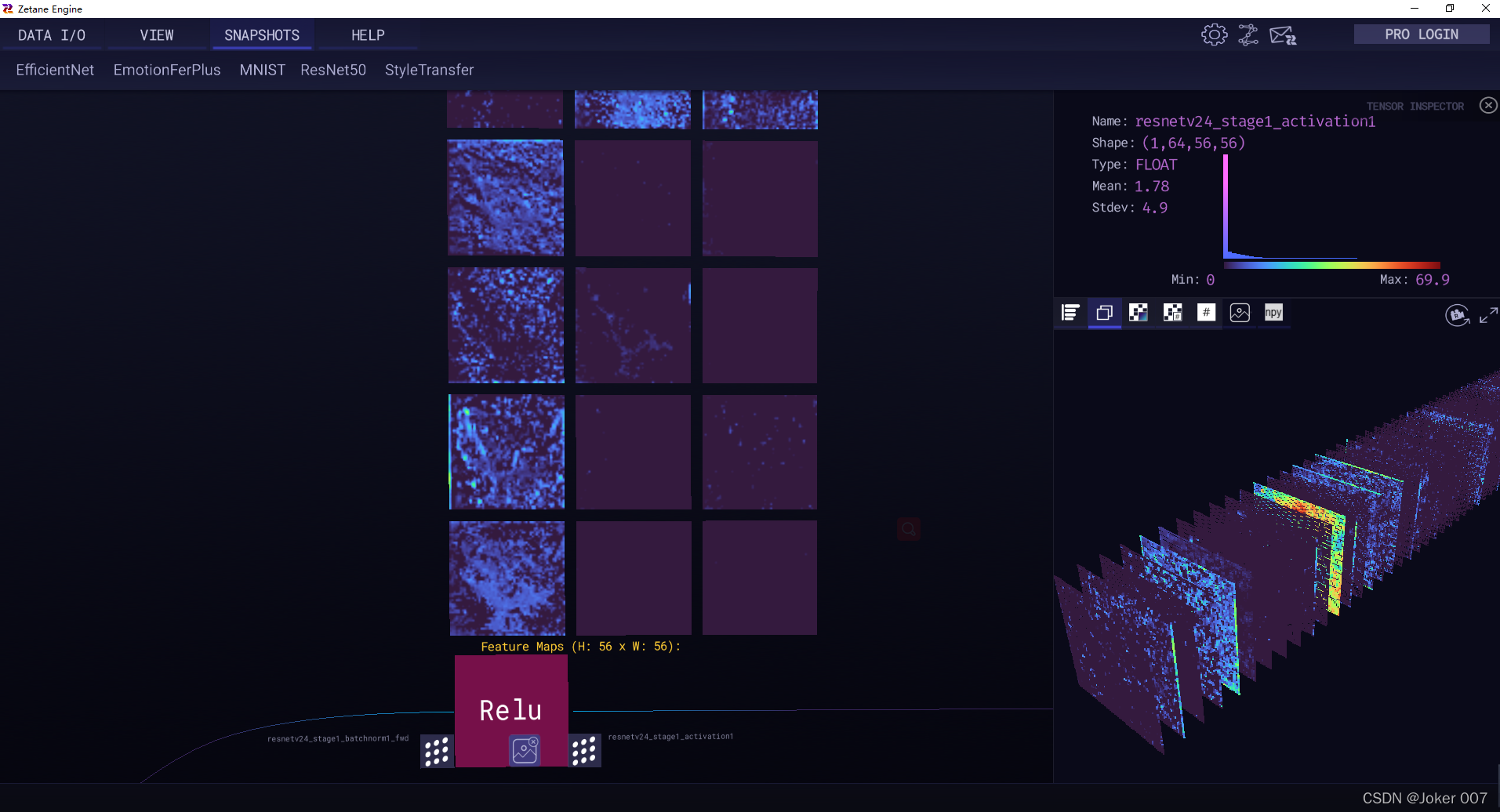Toggle the image view mode in inspector

(x=1240, y=312)
